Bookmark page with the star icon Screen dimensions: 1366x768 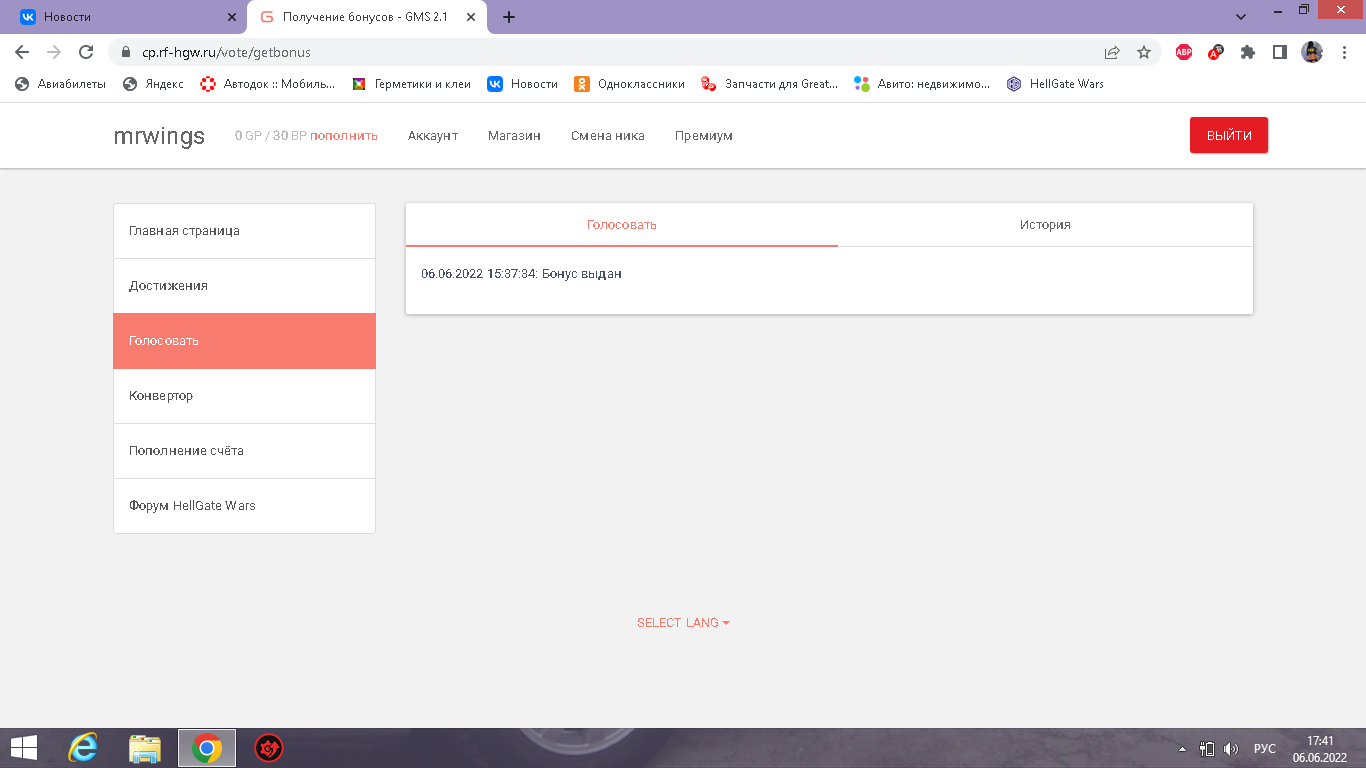[x=1144, y=52]
